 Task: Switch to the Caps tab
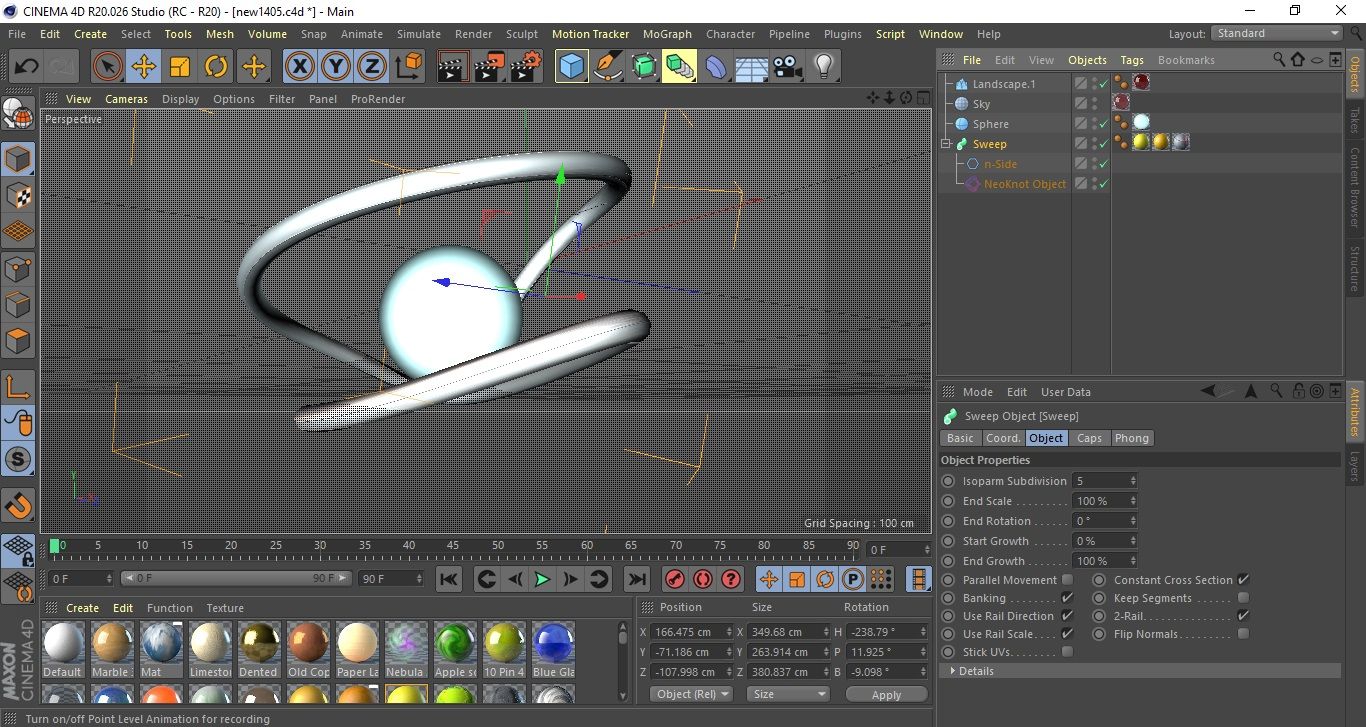point(1089,438)
